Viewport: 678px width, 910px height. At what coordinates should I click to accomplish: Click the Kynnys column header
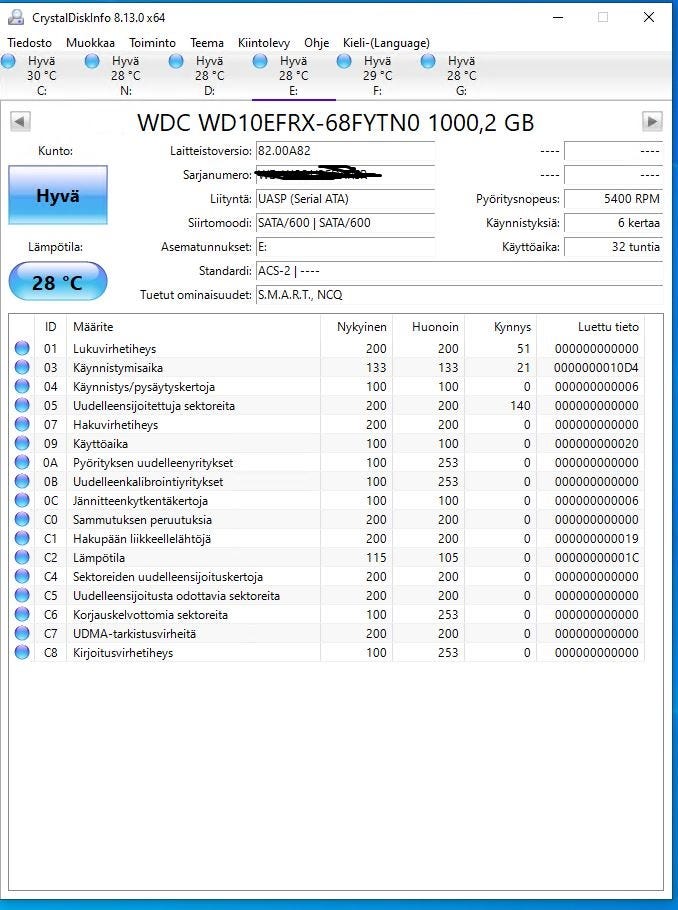coord(501,327)
